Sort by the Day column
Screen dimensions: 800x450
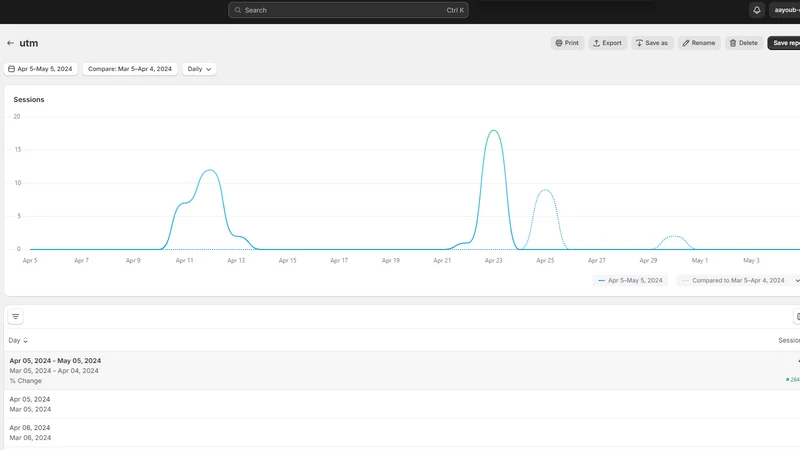tap(18, 340)
